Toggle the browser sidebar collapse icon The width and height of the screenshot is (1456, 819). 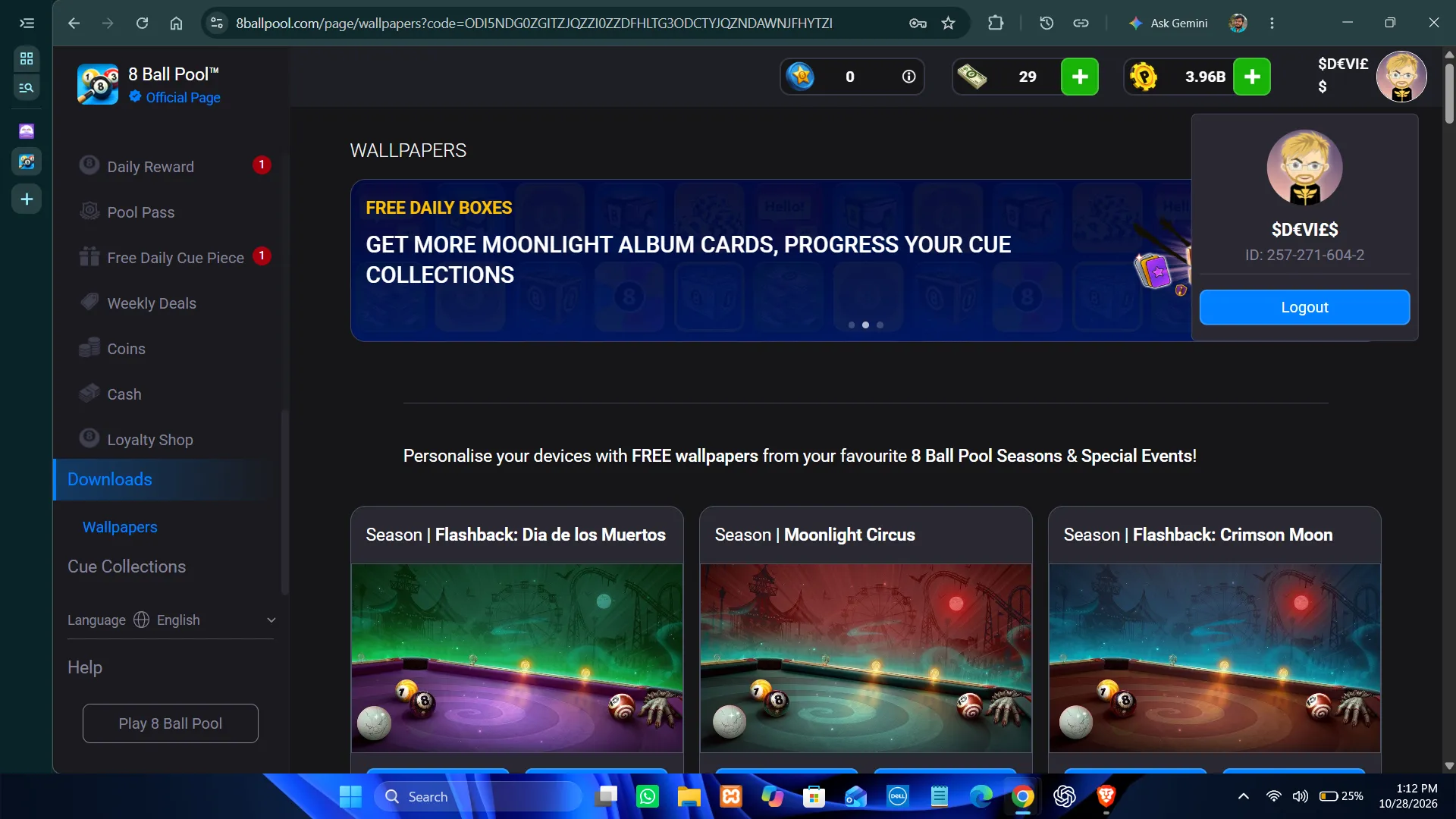pos(27,23)
